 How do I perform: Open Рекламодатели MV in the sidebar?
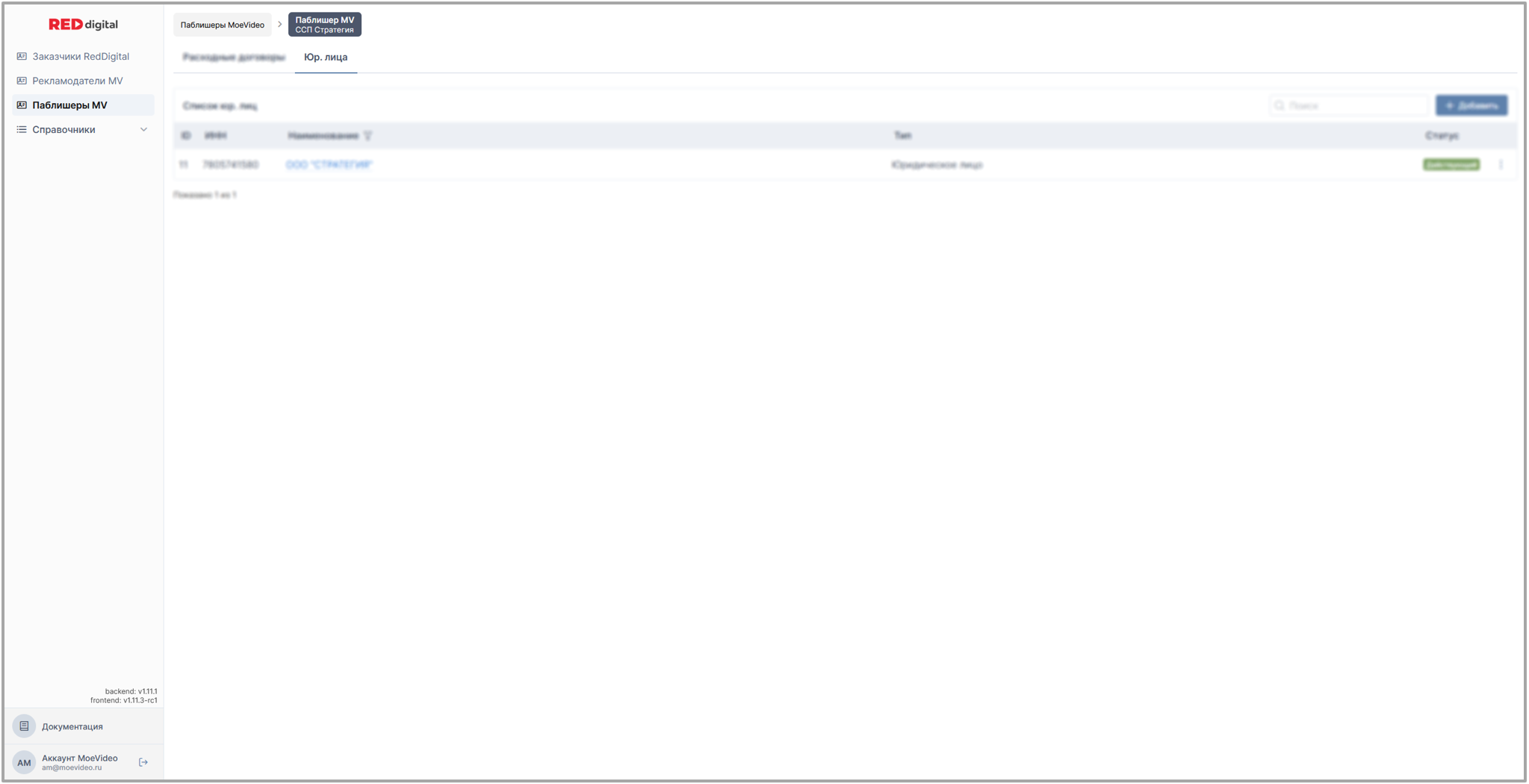(x=77, y=81)
